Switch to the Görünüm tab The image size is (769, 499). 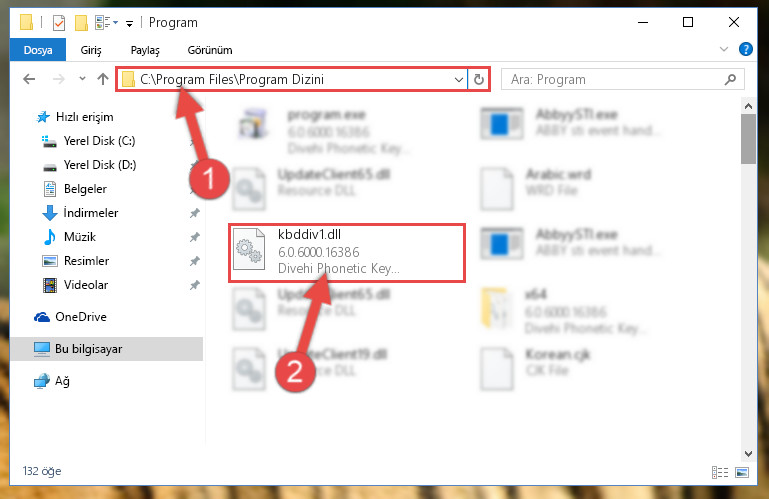(209, 50)
